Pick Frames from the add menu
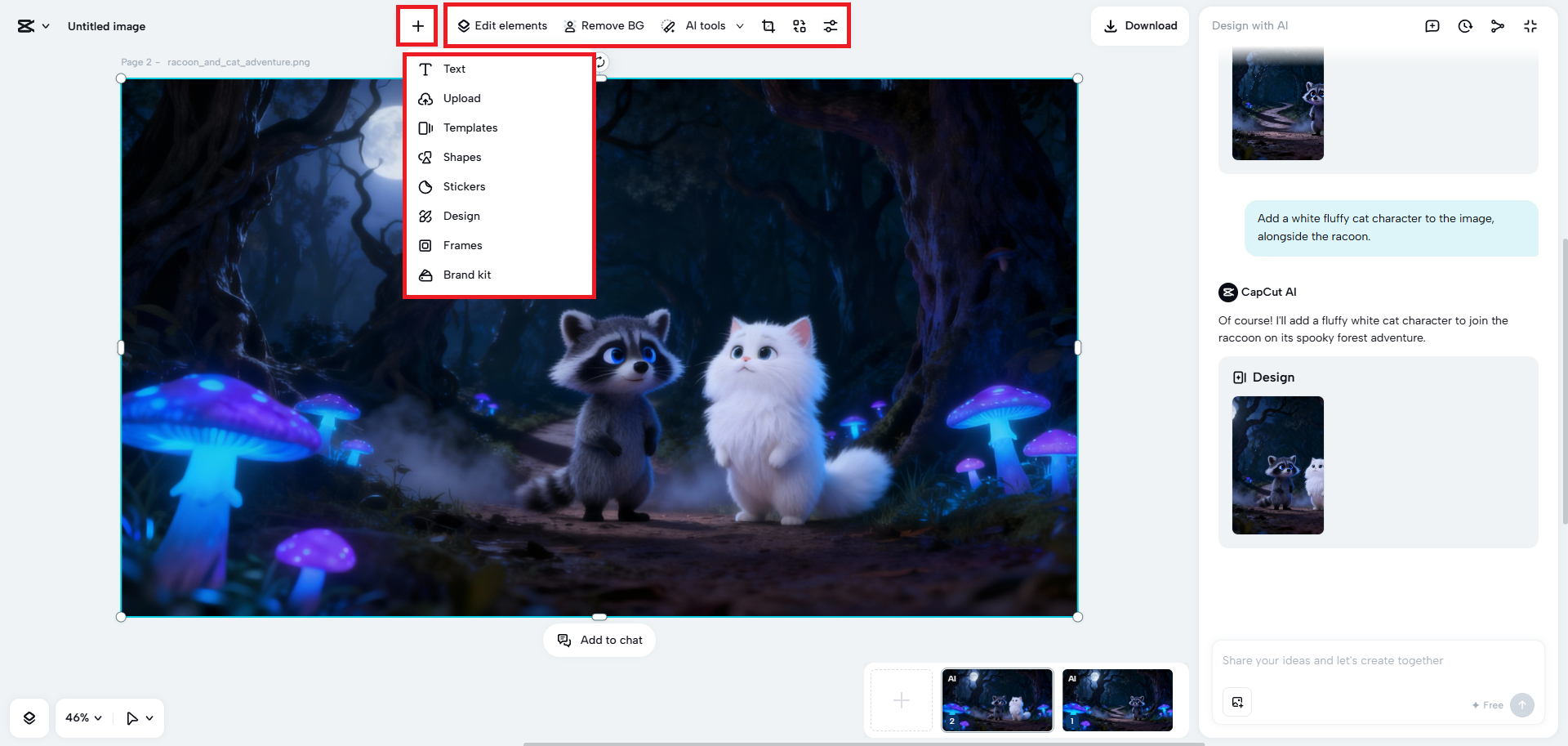Screen dimensions: 1568x746 [x=499, y=246]
